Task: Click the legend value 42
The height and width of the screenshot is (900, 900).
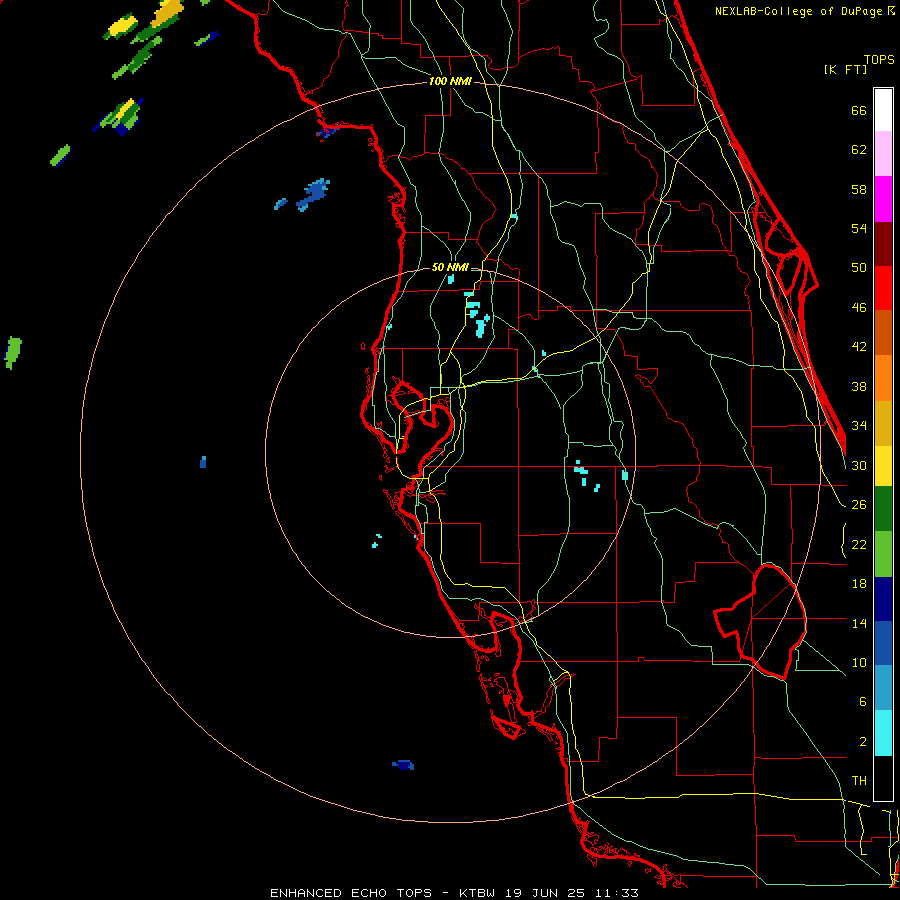Action: [x=859, y=347]
